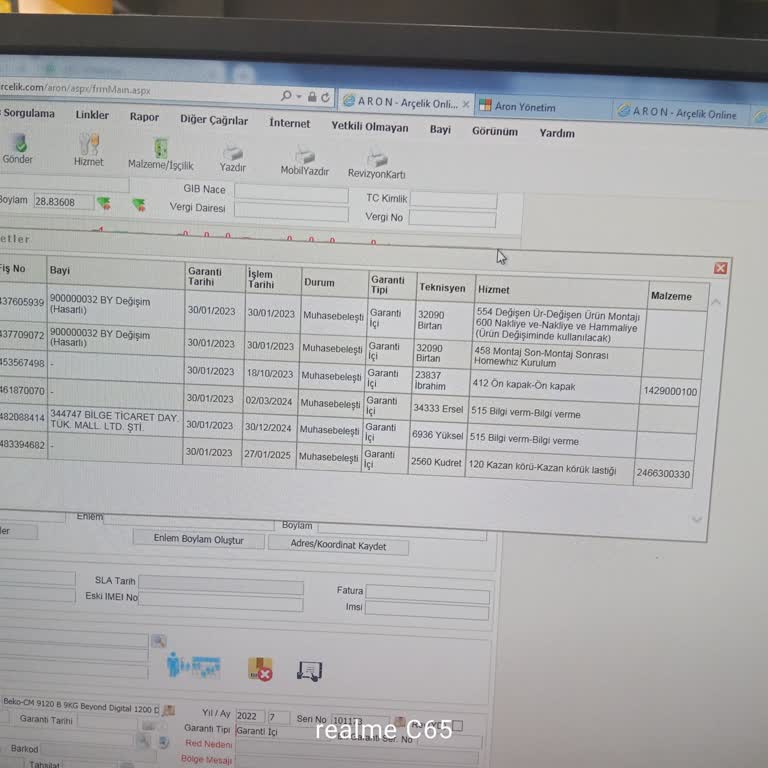The height and width of the screenshot is (768, 768).
Task: Click the Yazdır printer icon
Action: click(x=233, y=152)
